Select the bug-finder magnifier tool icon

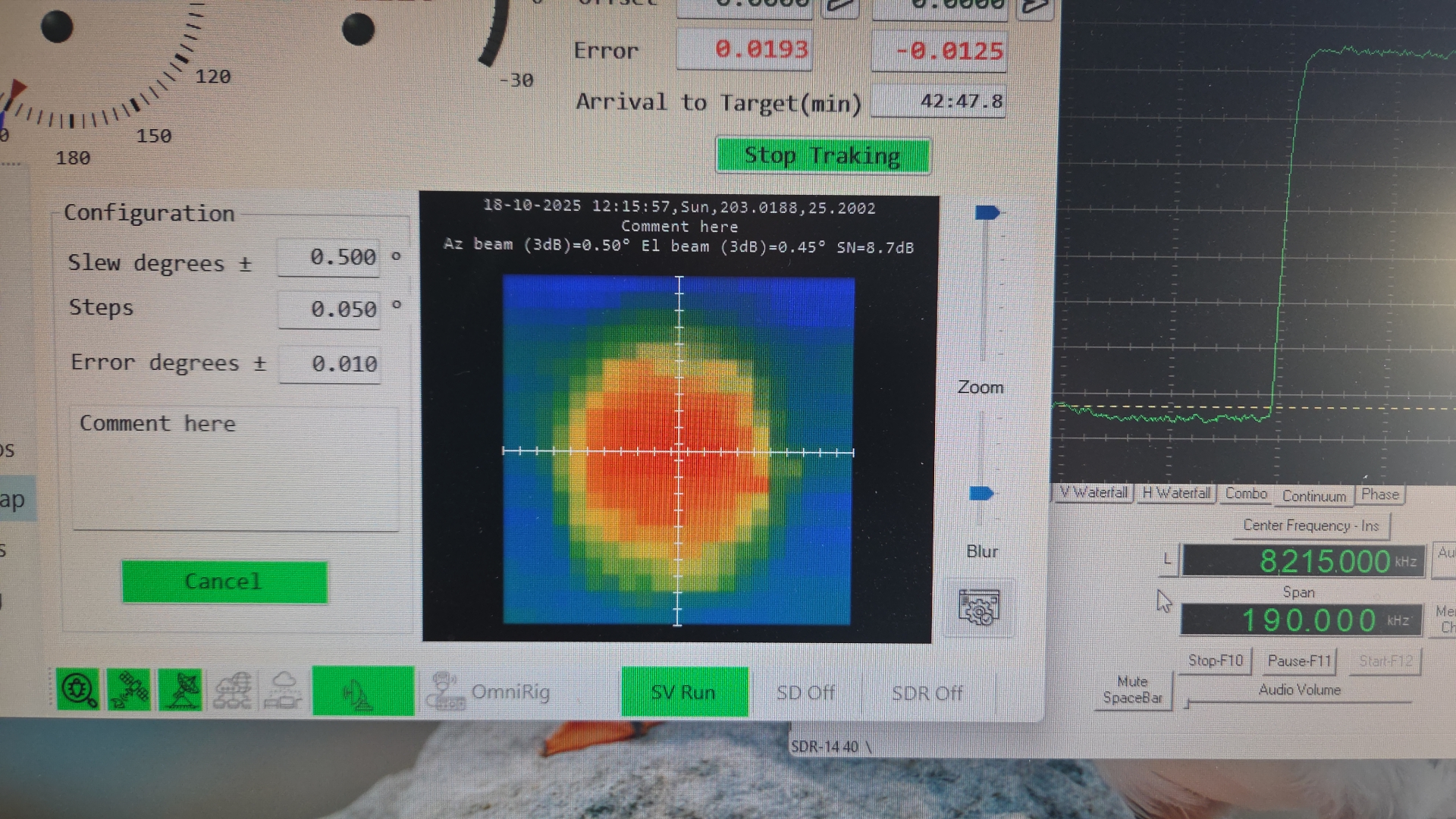[x=78, y=690]
